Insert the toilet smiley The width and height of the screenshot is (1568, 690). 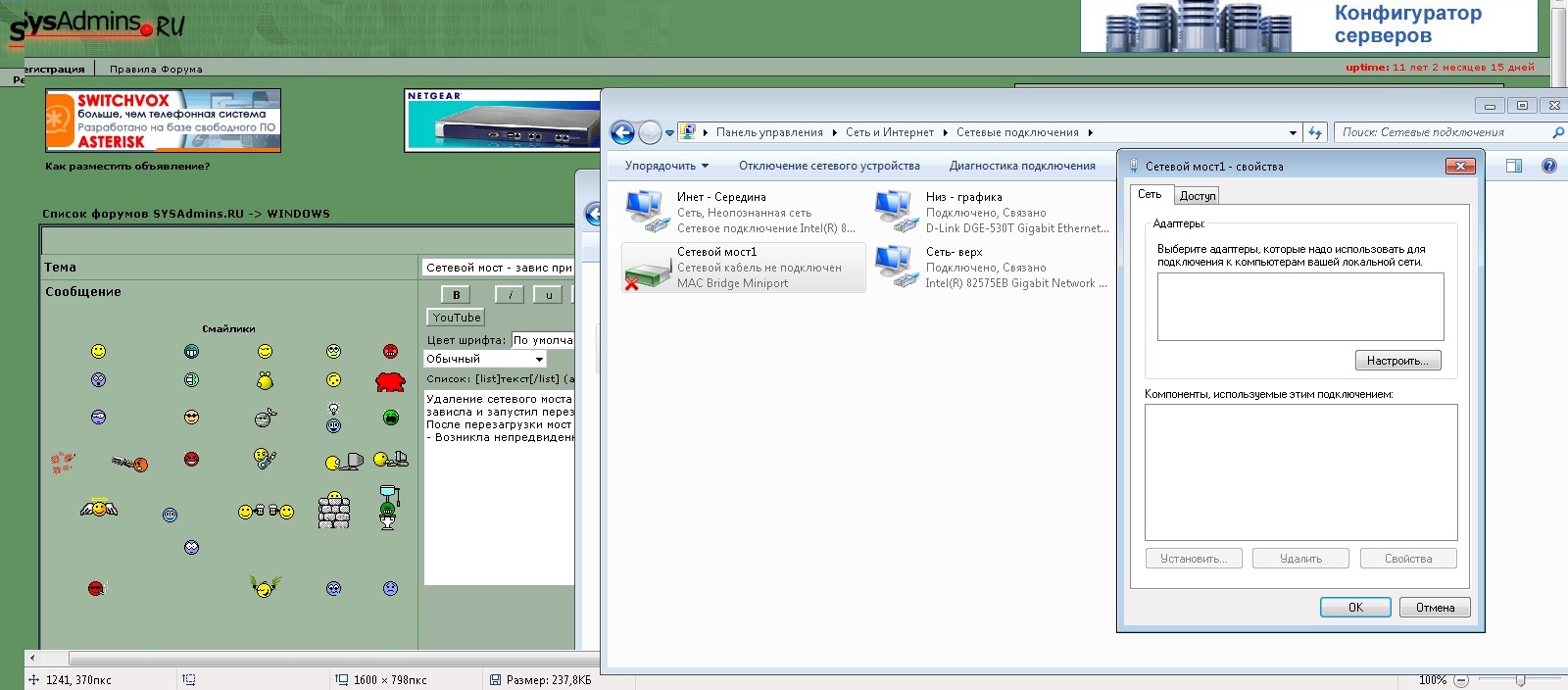point(388,507)
